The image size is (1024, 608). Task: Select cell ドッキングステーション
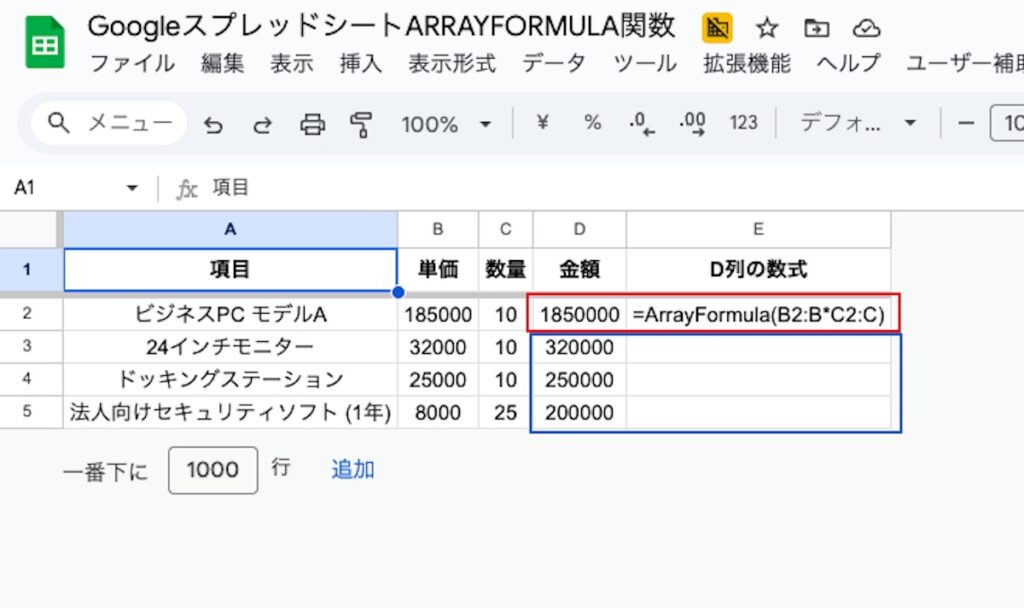point(230,379)
